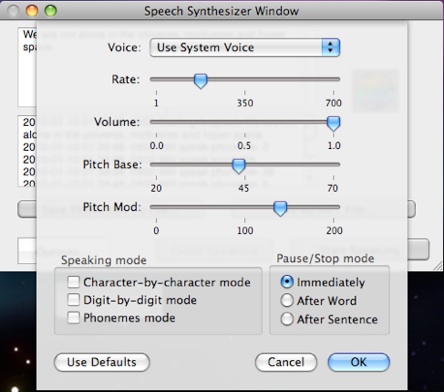Click the Volume slider thumb

(x=333, y=124)
